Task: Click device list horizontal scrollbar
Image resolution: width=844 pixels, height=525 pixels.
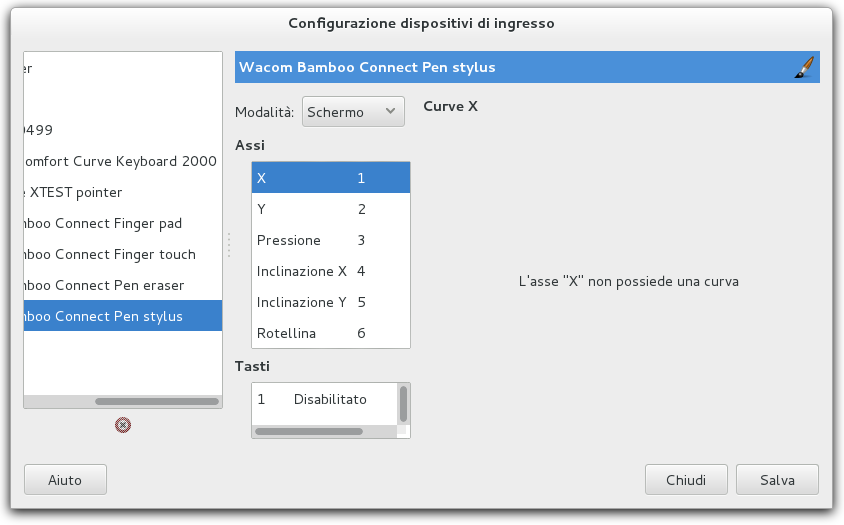Action: 157,401
